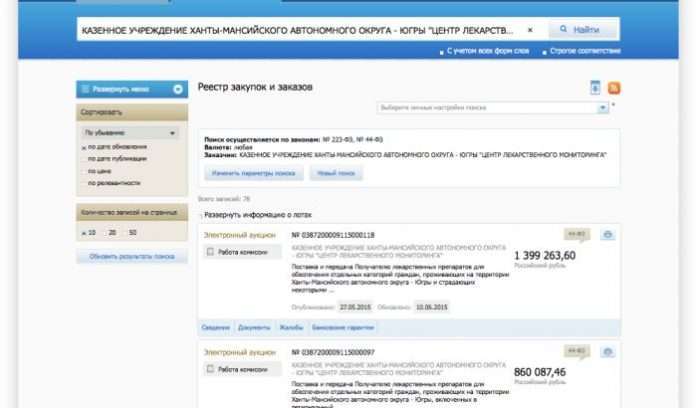Show 50 records per page
Screen dimensions: 696x408
pos(132,233)
